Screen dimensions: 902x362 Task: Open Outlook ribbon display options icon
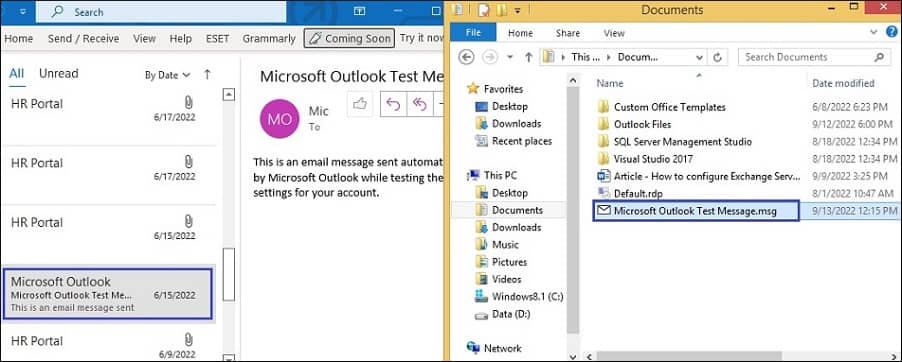tap(359, 11)
